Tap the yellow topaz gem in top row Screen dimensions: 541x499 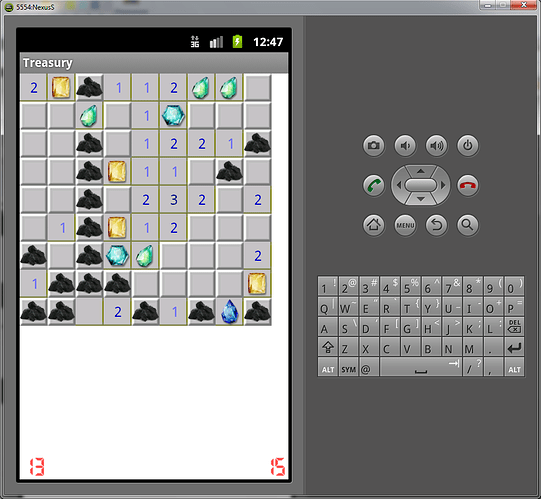tap(61, 87)
